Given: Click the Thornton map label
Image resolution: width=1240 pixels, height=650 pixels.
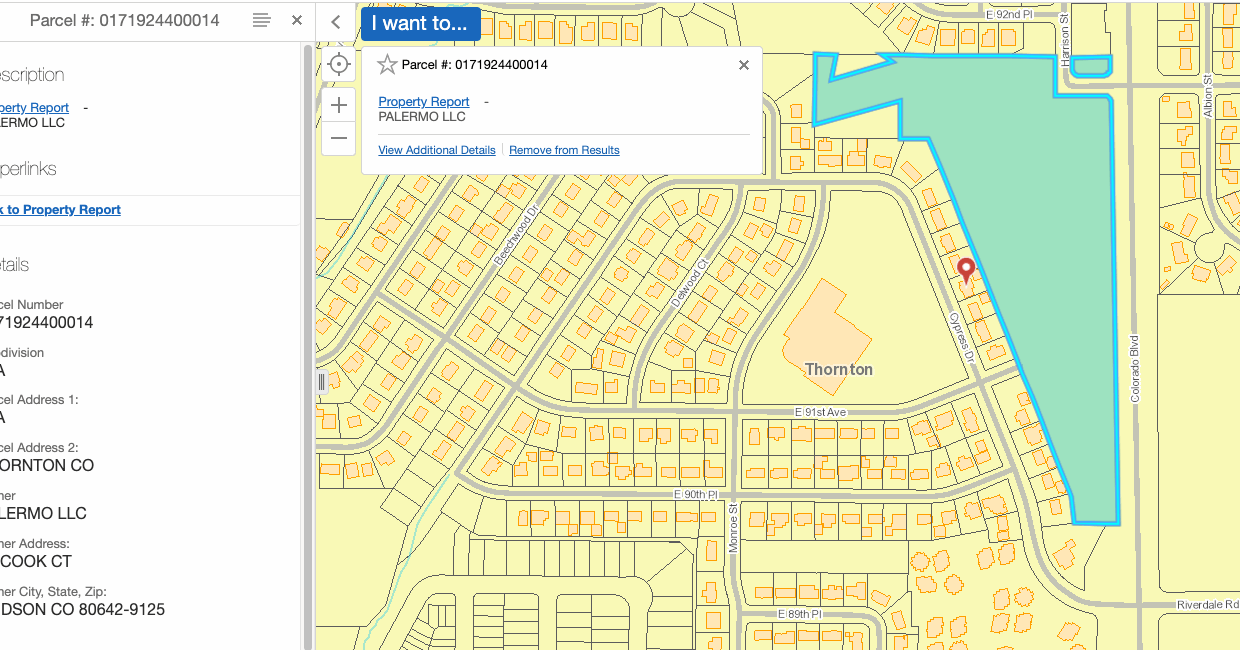Looking at the screenshot, I should pos(839,369).
